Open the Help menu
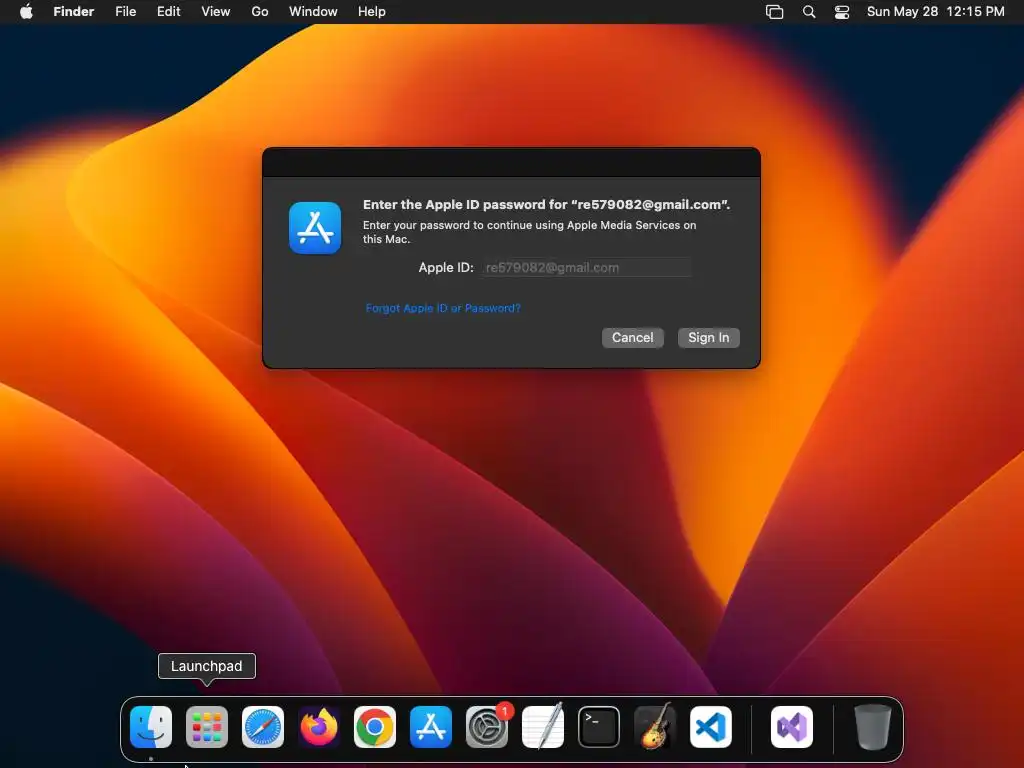Screen dimensions: 1024x768 pos(372,11)
